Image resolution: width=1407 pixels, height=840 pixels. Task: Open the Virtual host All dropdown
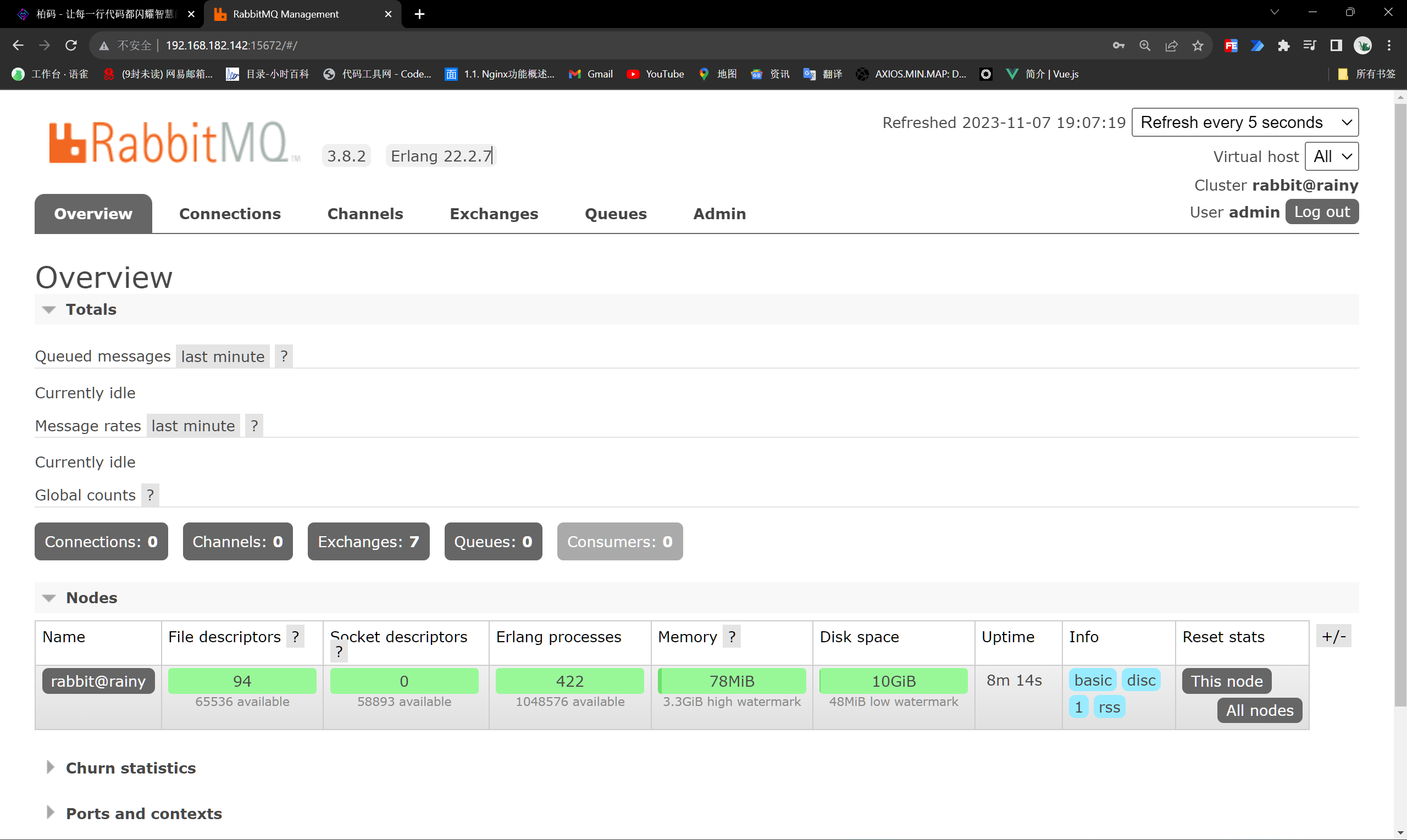1331,156
